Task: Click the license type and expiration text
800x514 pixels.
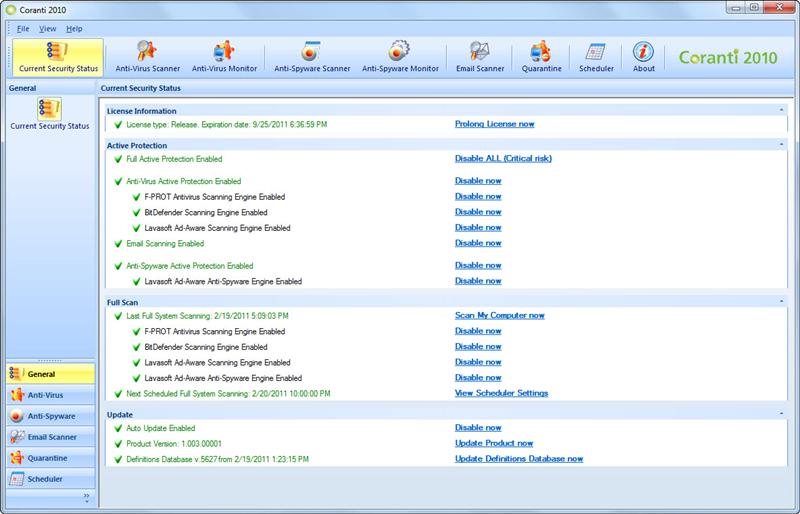Action: click(x=227, y=125)
